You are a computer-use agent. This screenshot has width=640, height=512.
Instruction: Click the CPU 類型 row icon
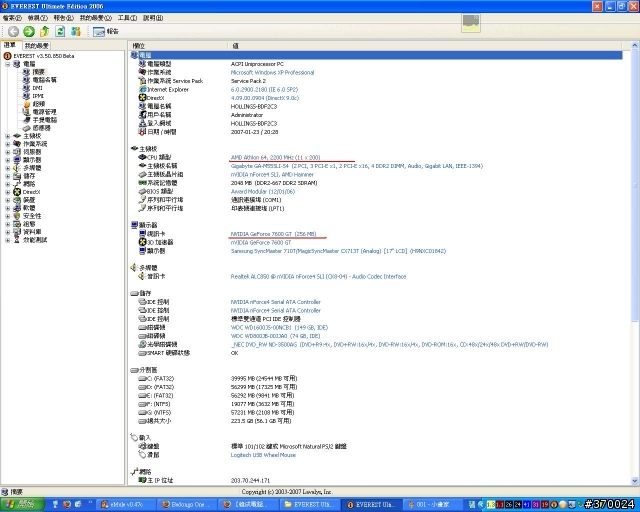click(x=142, y=157)
